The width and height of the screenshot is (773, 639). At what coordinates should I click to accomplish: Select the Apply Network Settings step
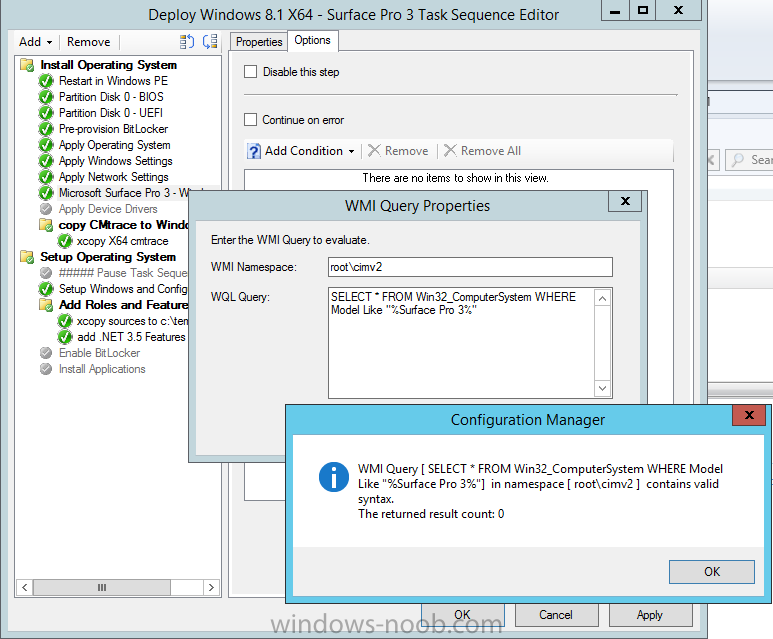point(113,177)
